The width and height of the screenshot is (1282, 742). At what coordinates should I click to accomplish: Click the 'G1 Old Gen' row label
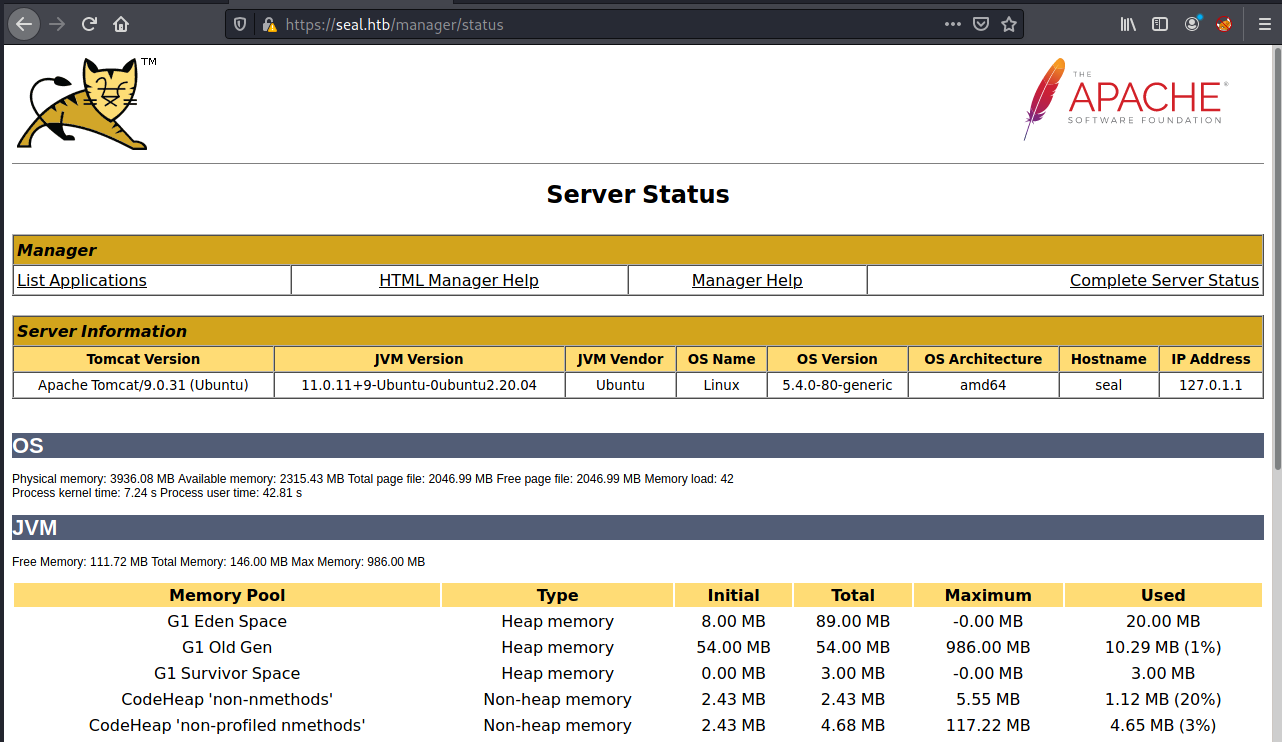[x=227, y=647]
